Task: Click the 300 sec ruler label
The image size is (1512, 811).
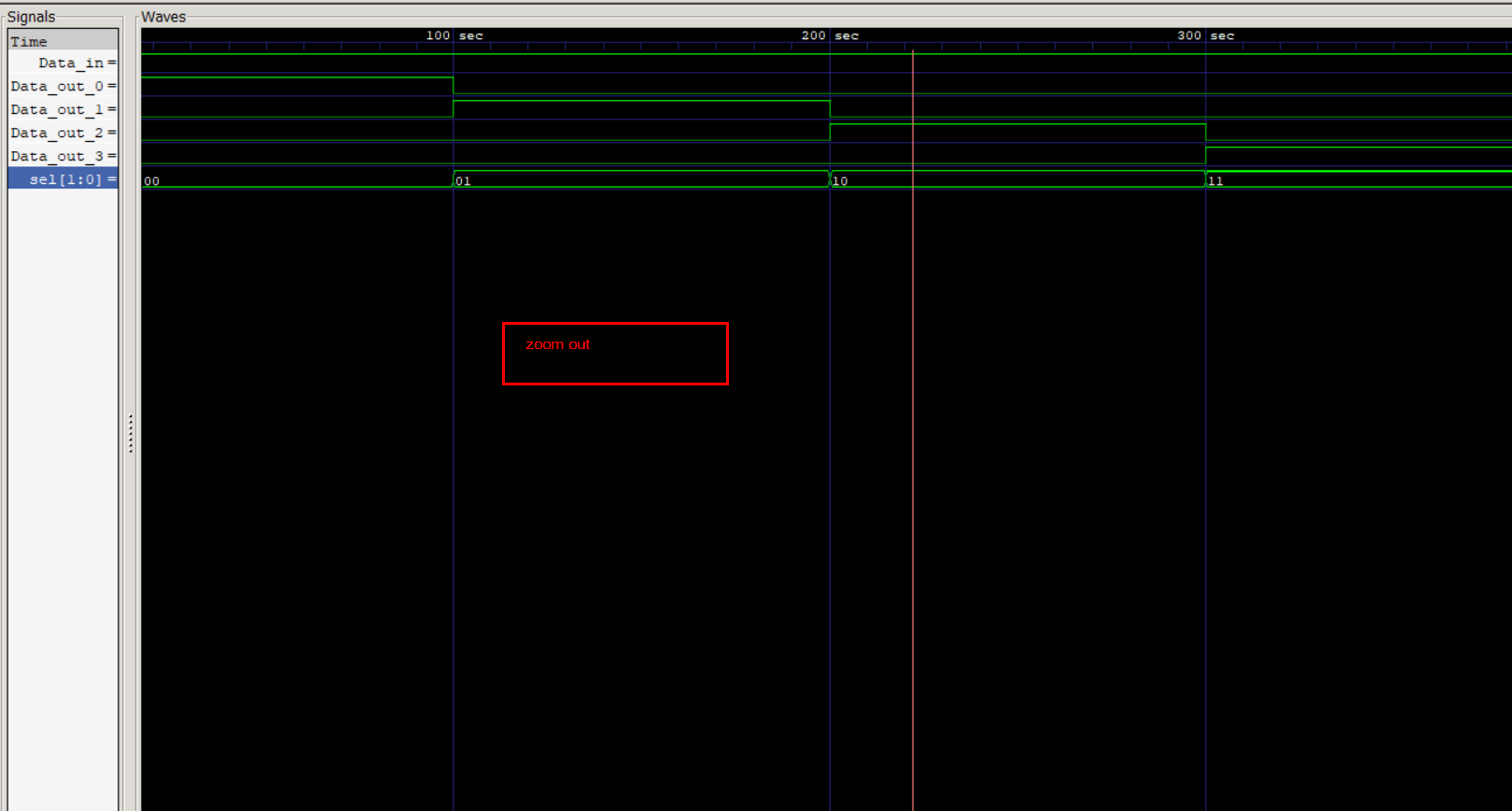Action: (x=1206, y=35)
